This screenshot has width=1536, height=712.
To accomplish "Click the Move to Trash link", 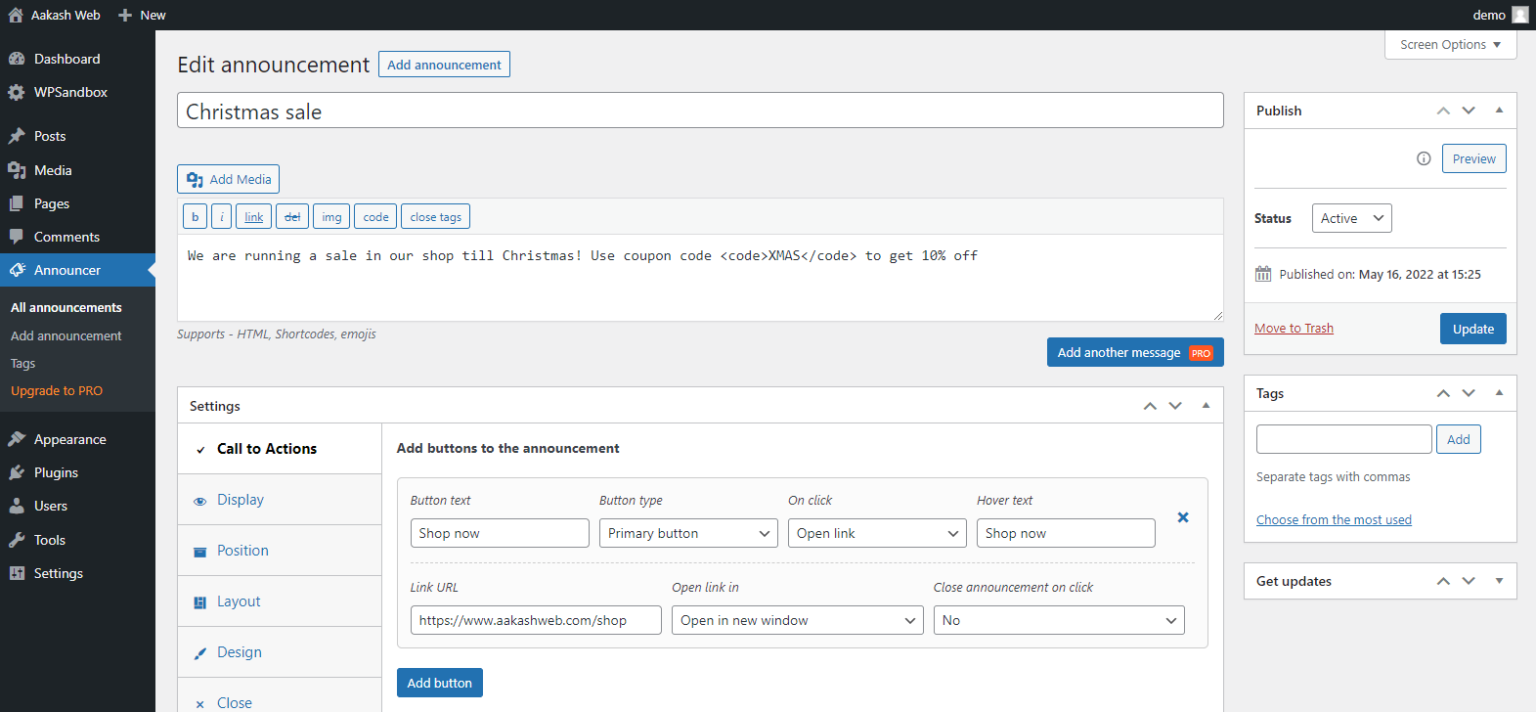I will [1293, 328].
